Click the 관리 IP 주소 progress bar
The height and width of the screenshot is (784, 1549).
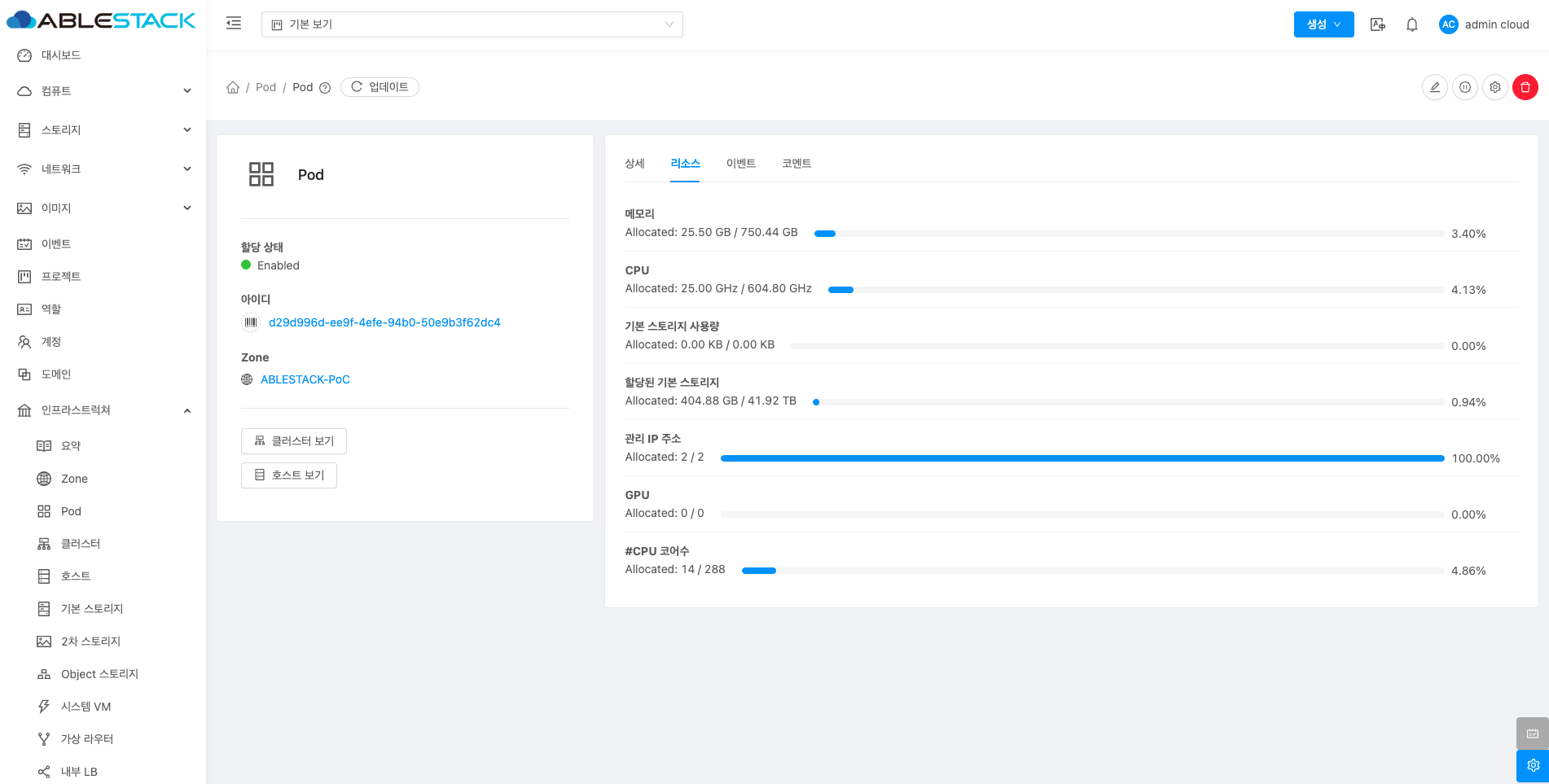coord(1082,458)
